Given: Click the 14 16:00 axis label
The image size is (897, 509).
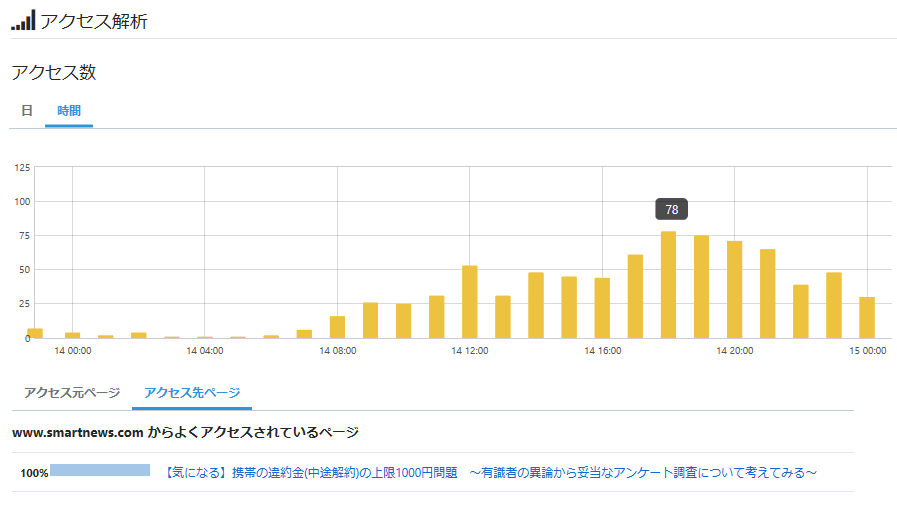Looking at the screenshot, I should point(602,351).
